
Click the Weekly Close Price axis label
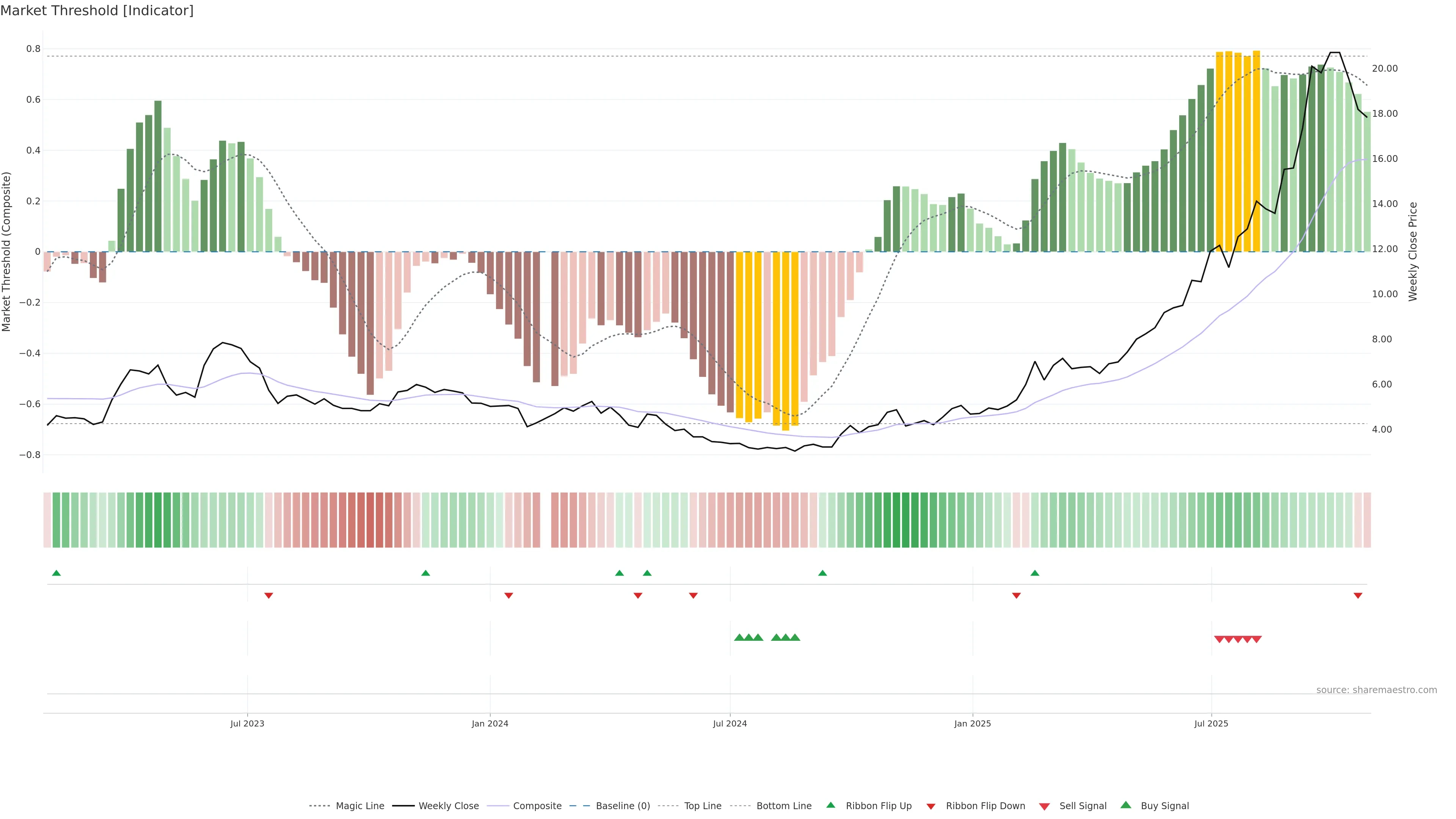(x=1412, y=251)
